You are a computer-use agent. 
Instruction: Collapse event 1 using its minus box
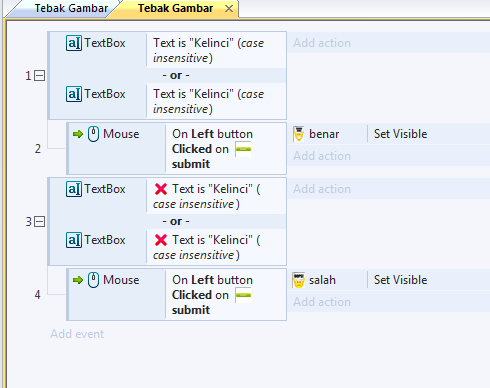[40, 76]
